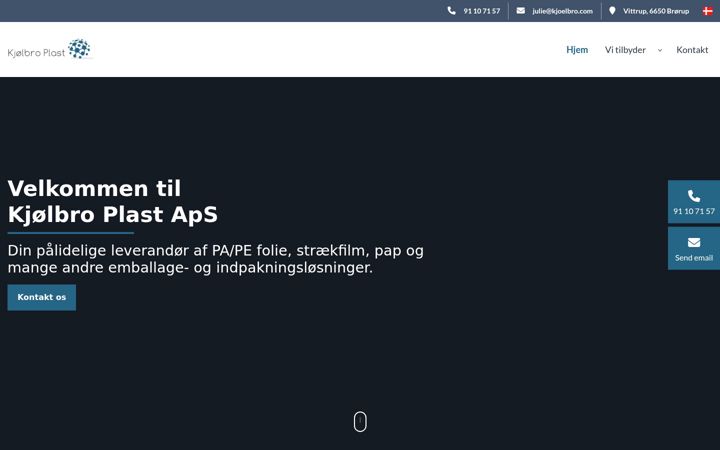Click the Send email side button label

point(694,258)
